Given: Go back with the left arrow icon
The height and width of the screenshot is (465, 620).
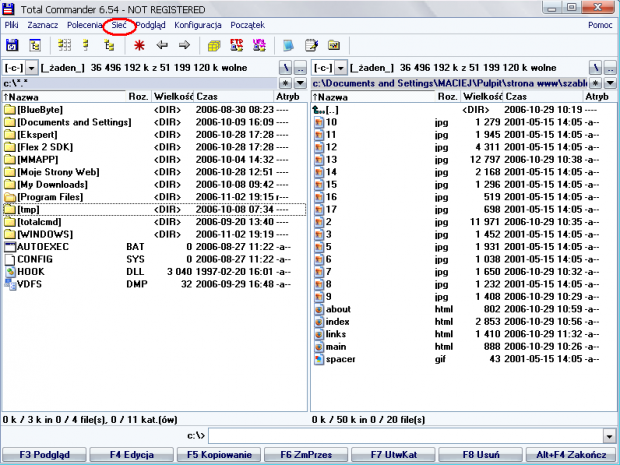Looking at the screenshot, I should tap(162, 45).
